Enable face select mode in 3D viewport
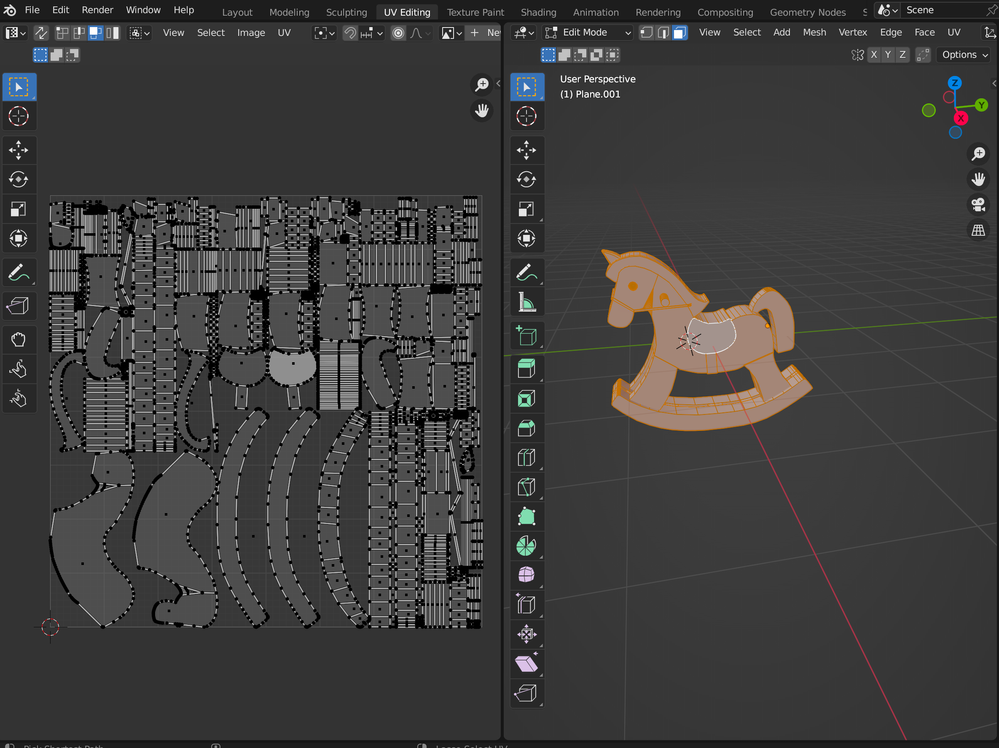 pos(679,32)
